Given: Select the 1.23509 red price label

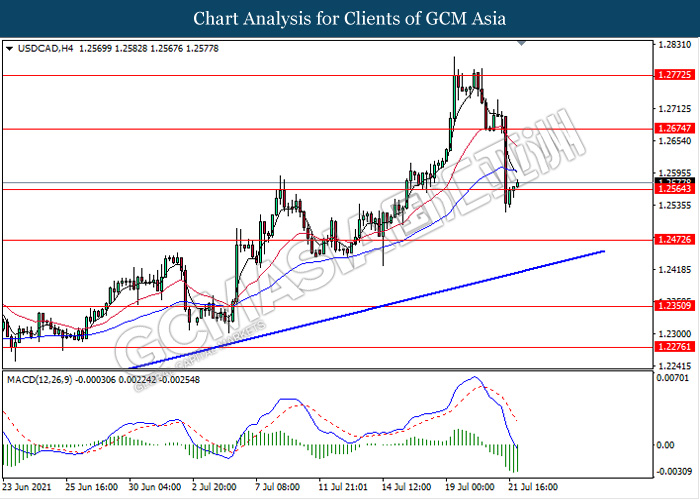Looking at the screenshot, I should point(675,306).
